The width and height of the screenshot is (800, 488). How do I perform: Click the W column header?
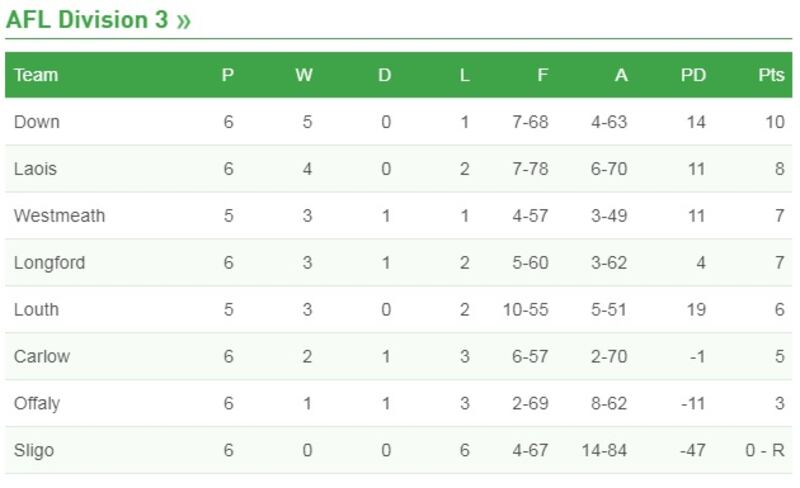pyautogui.click(x=304, y=75)
